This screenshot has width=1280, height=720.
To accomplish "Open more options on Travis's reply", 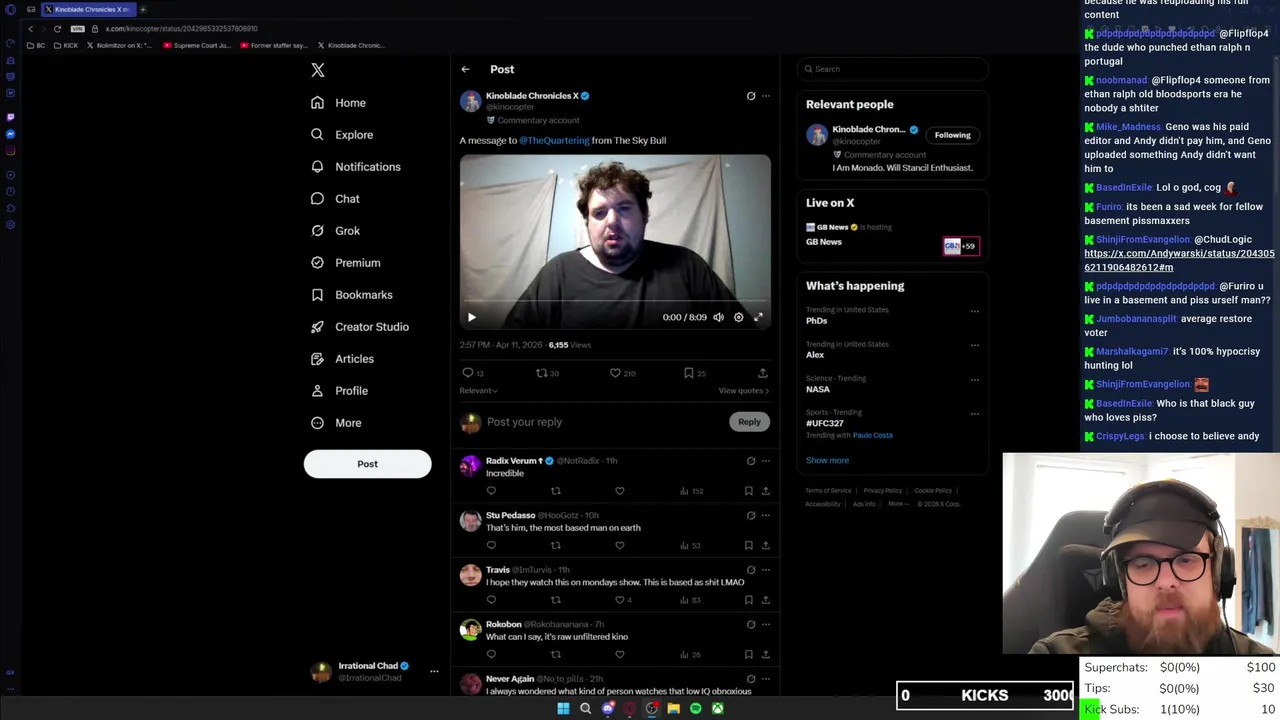I will pos(766,570).
